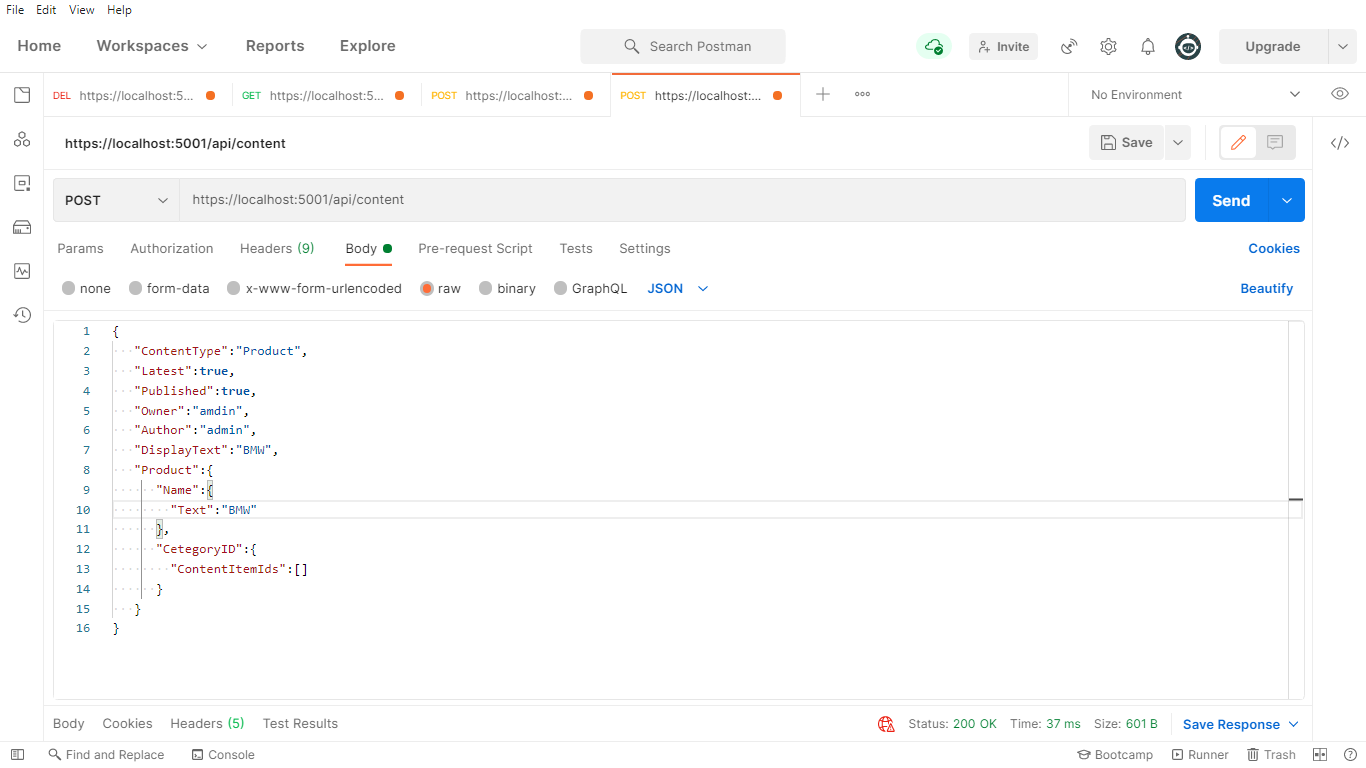Viewport: 1366px width, 768px height.
Task: Select the x-www-form-urlencoded body type
Action: click(x=314, y=288)
